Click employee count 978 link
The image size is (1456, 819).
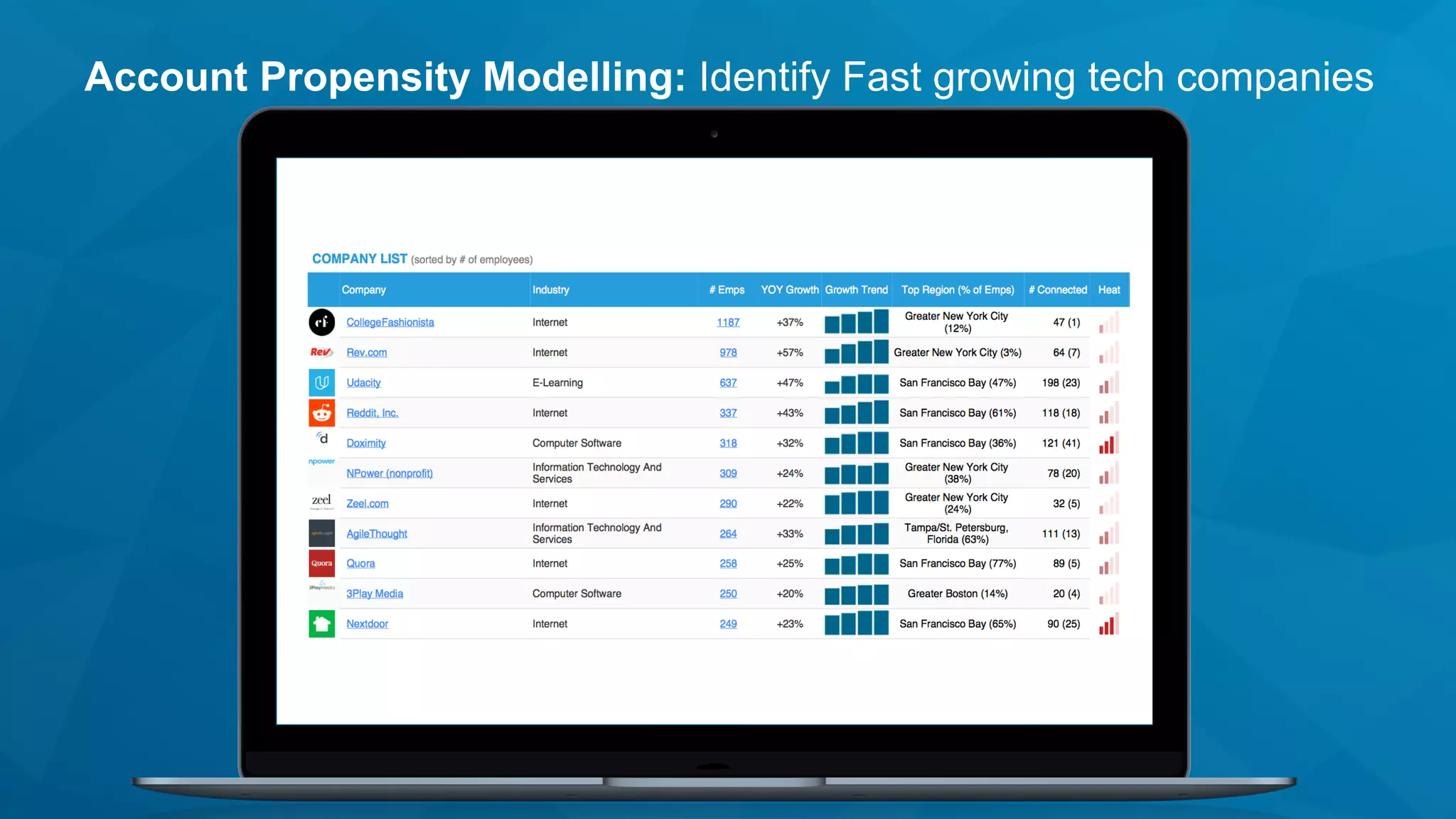(x=728, y=353)
